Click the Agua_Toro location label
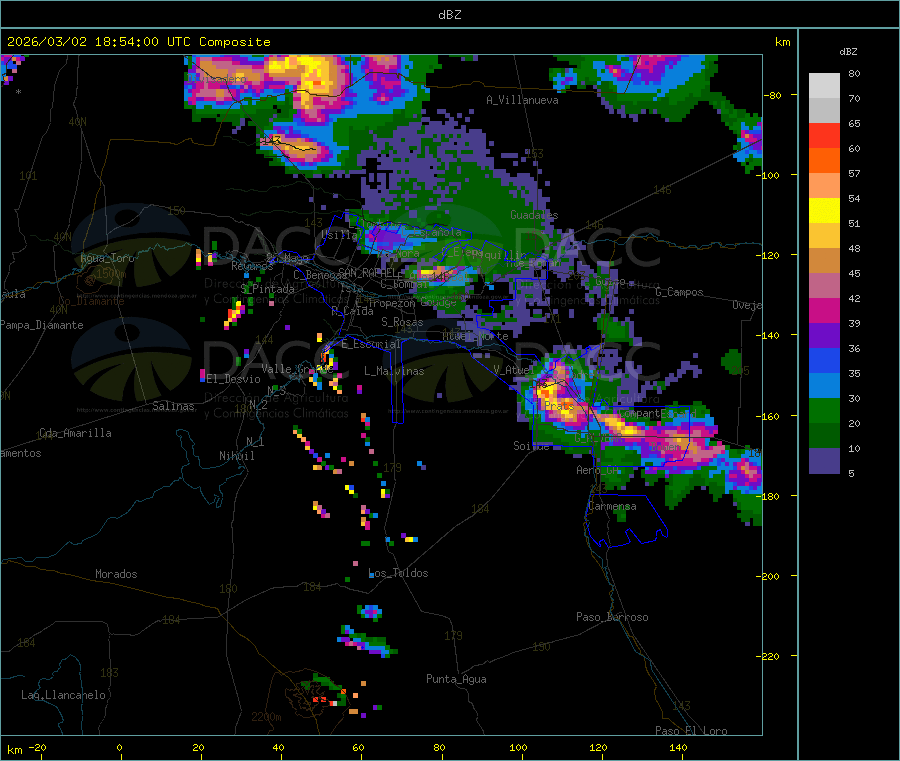 107,258
